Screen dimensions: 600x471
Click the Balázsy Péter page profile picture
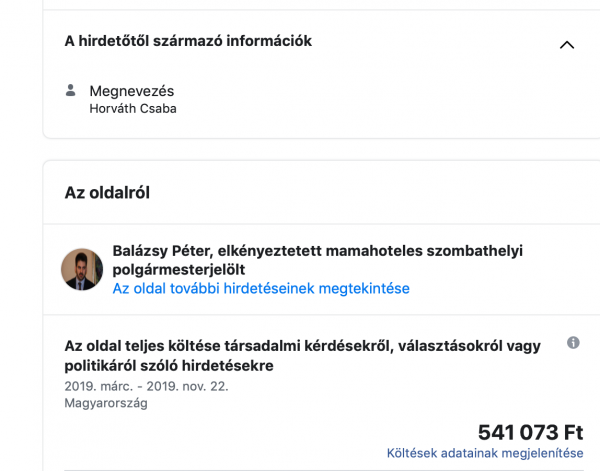click(82, 269)
